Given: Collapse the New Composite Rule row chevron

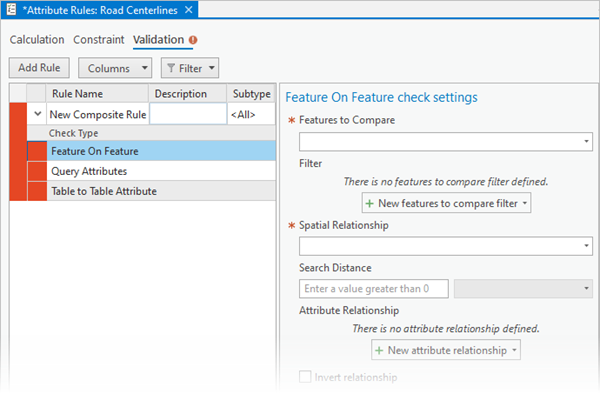Looking at the screenshot, I should pyautogui.click(x=38, y=114).
